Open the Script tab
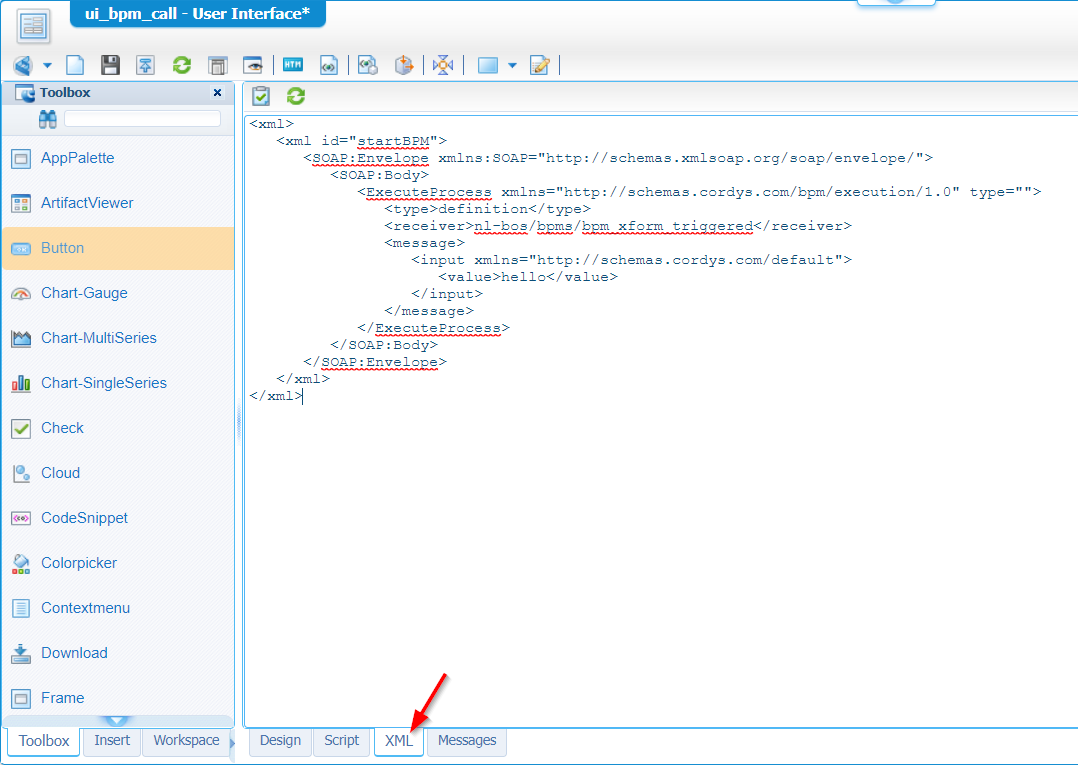The height and width of the screenshot is (765, 1078). tap(341, 741)
